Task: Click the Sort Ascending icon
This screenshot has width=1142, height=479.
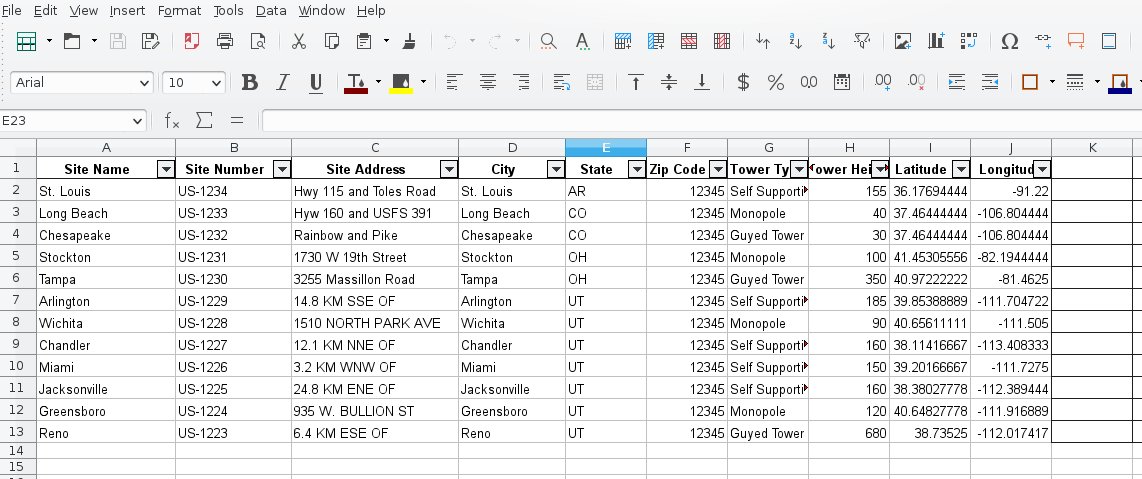Action: (x=796, y=41)
